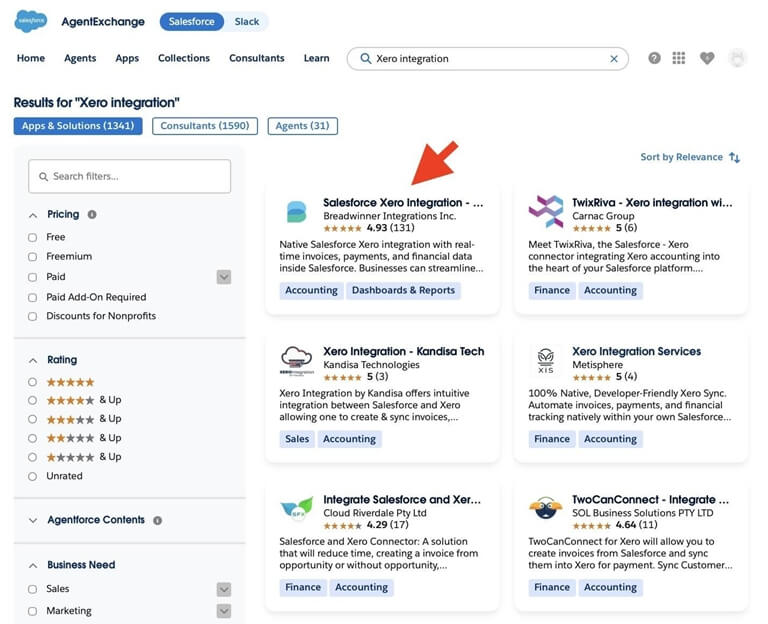Click the Dashboards & Reports tag

tap(403, 290)
